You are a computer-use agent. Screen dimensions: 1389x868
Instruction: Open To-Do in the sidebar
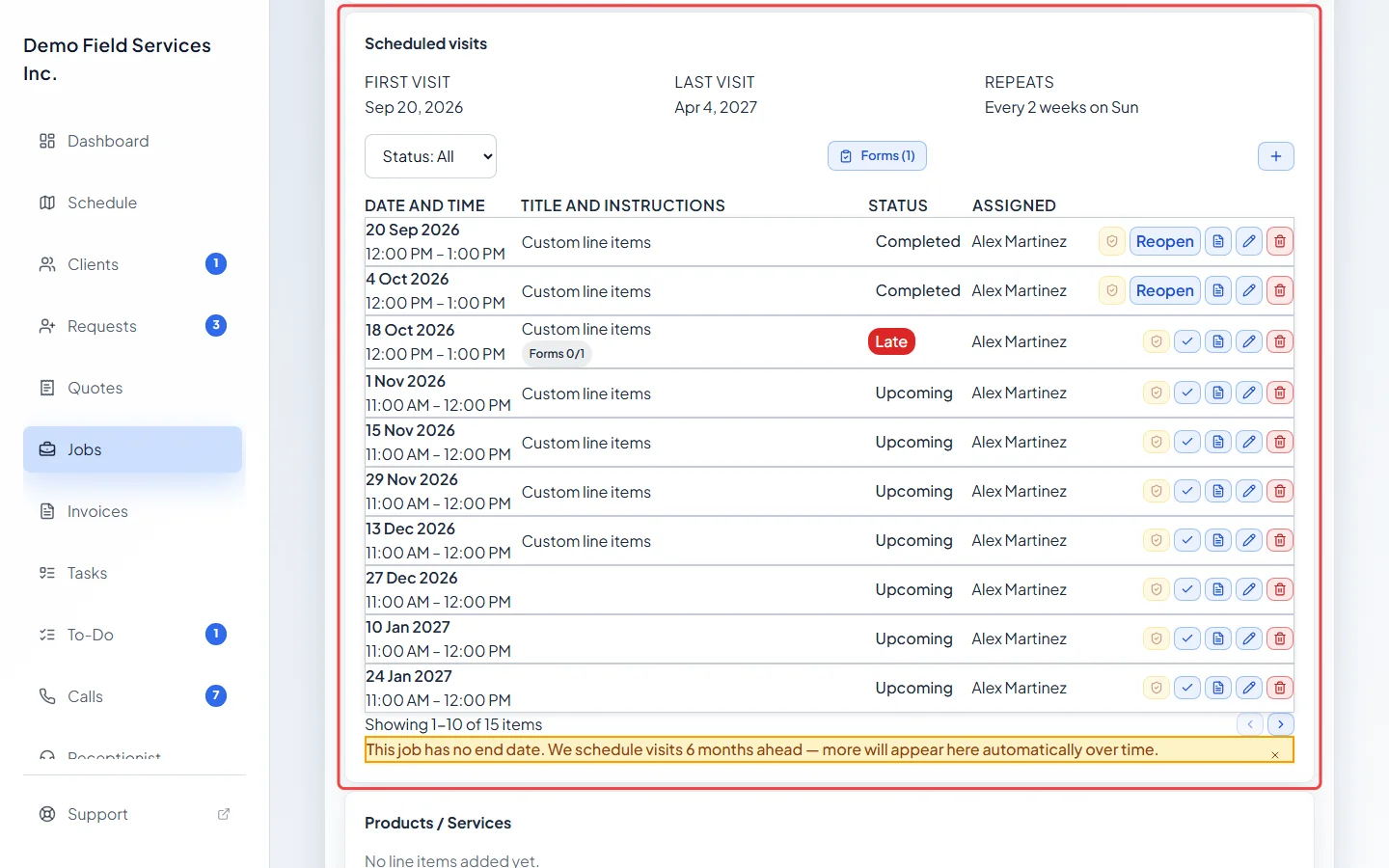point(133,635)
